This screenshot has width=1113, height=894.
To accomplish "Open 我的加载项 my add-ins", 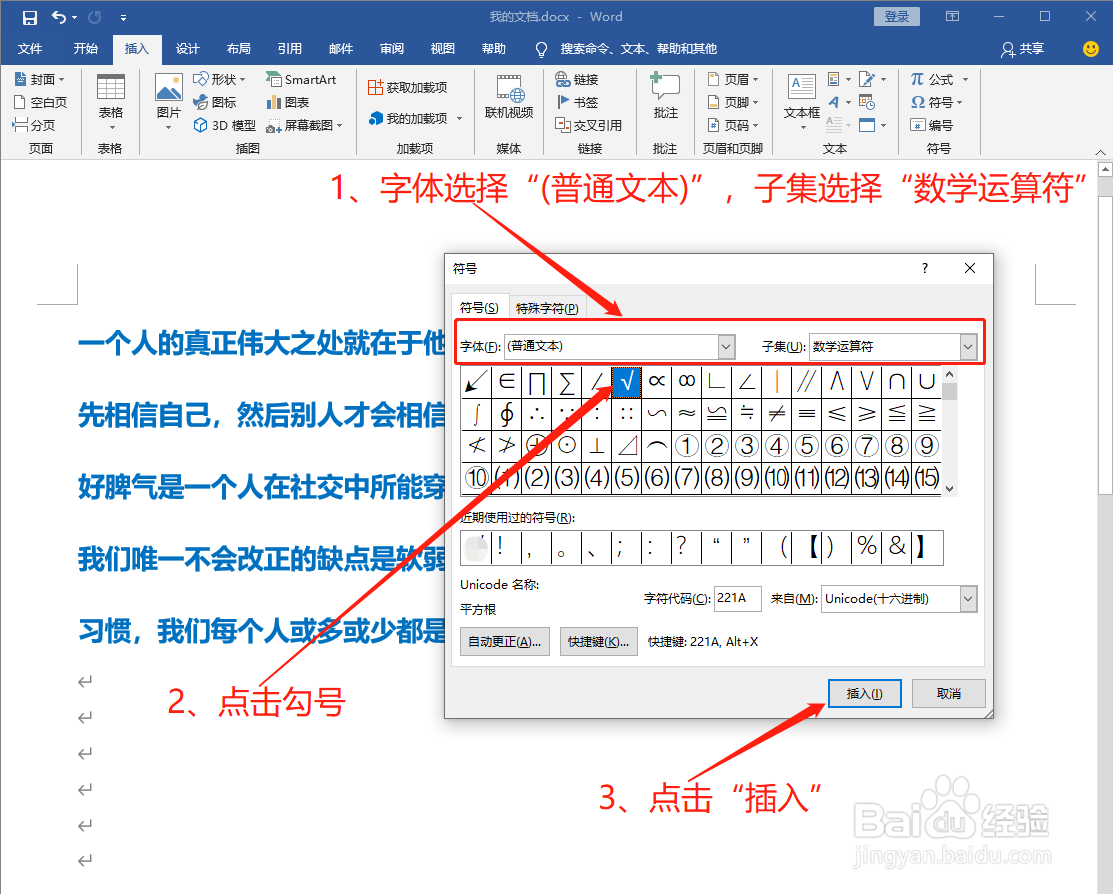I will click(x=415, y=118).
